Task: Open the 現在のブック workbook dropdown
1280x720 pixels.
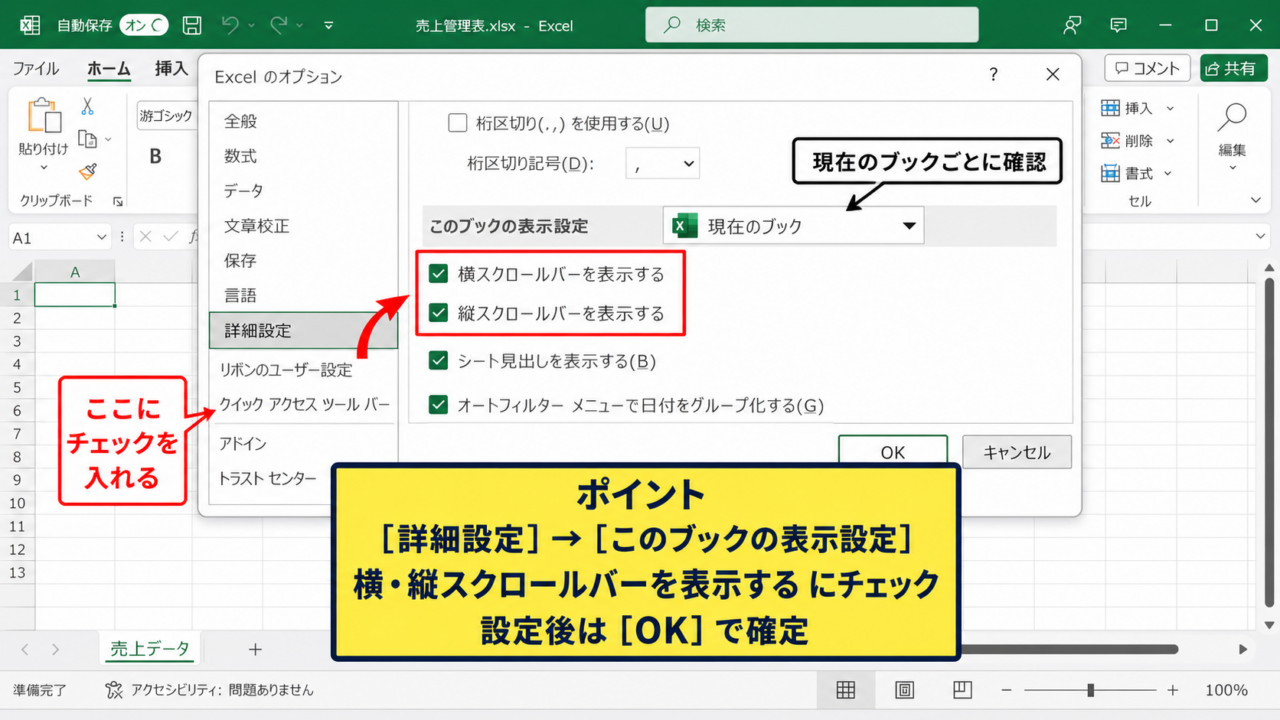Action: pos(793,226)
